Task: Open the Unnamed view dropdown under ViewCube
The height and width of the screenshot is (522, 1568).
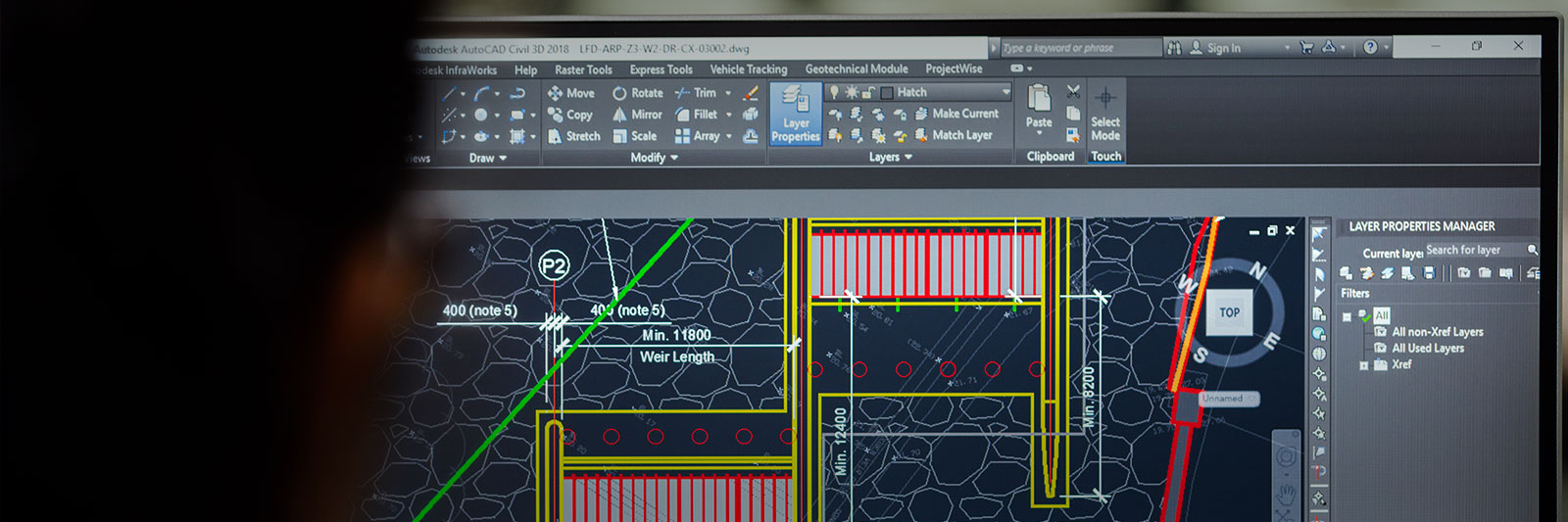Action: [x=1228, y=399]
